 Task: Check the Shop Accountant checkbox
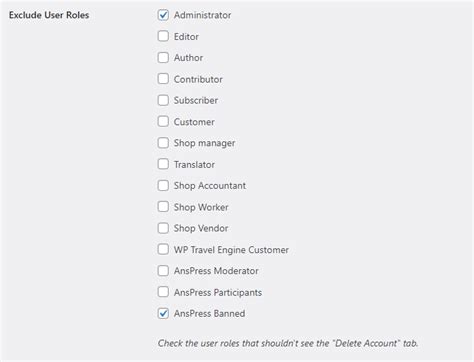click(163, 185)
